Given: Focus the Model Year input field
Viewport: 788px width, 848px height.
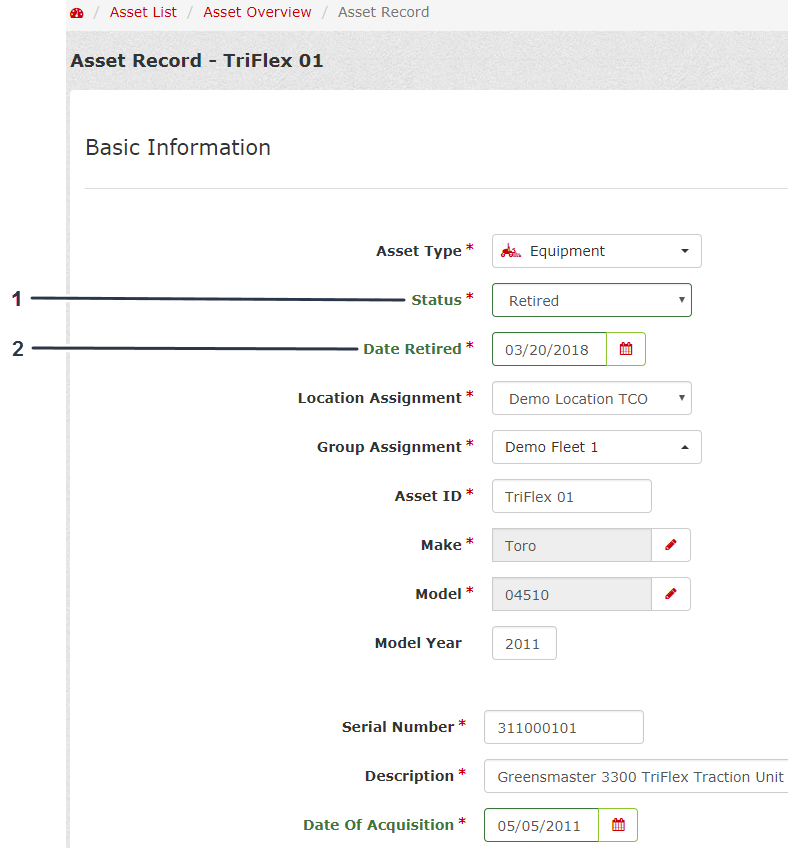Looking at the screenshot, I should (x=524, y=643).
